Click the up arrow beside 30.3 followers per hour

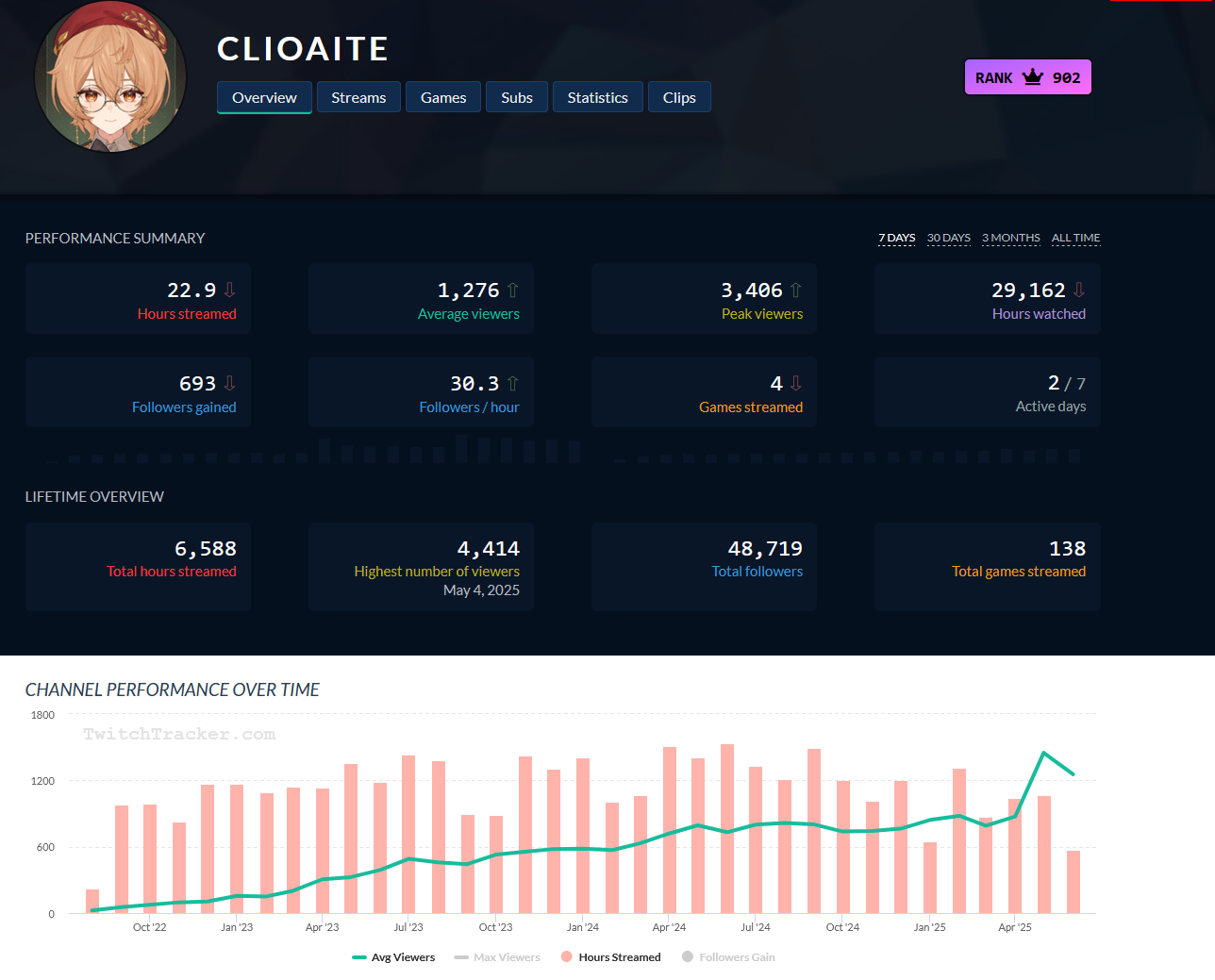click(512, 383)
